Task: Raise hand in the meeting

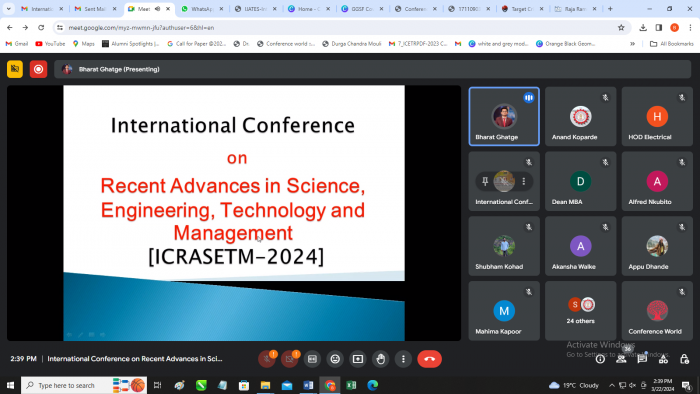Action: (x=381, y=359)
